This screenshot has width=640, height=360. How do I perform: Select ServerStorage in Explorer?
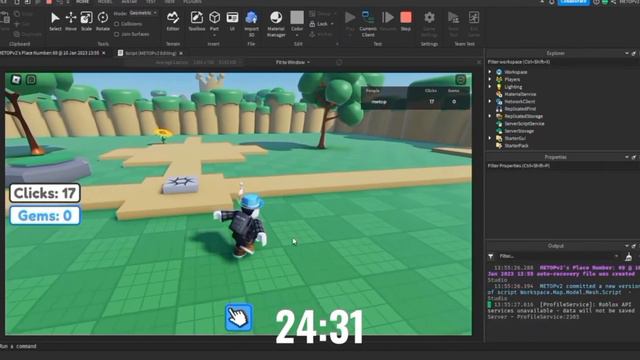pyautogui.click(x=519, y=131)
